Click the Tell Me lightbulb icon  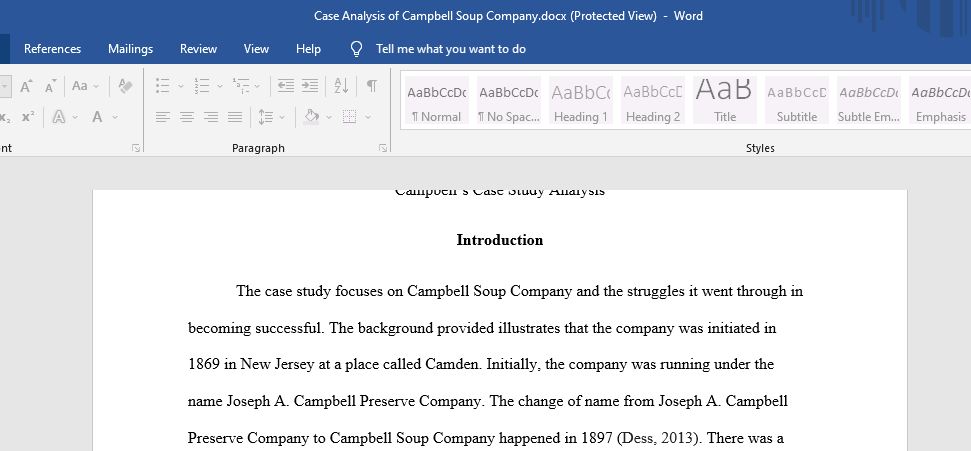point(356,49)
